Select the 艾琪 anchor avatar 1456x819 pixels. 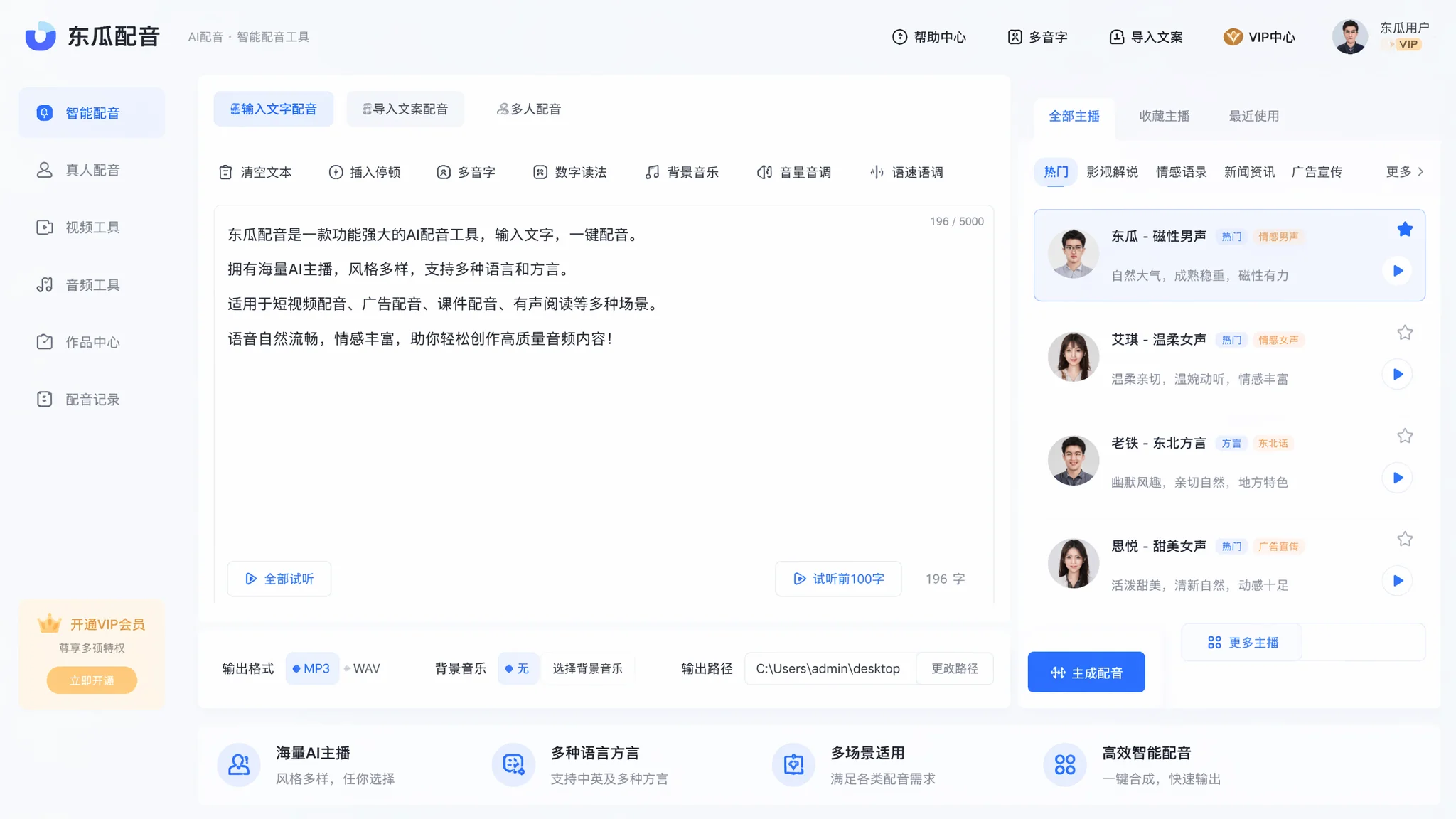(1074, 357)
